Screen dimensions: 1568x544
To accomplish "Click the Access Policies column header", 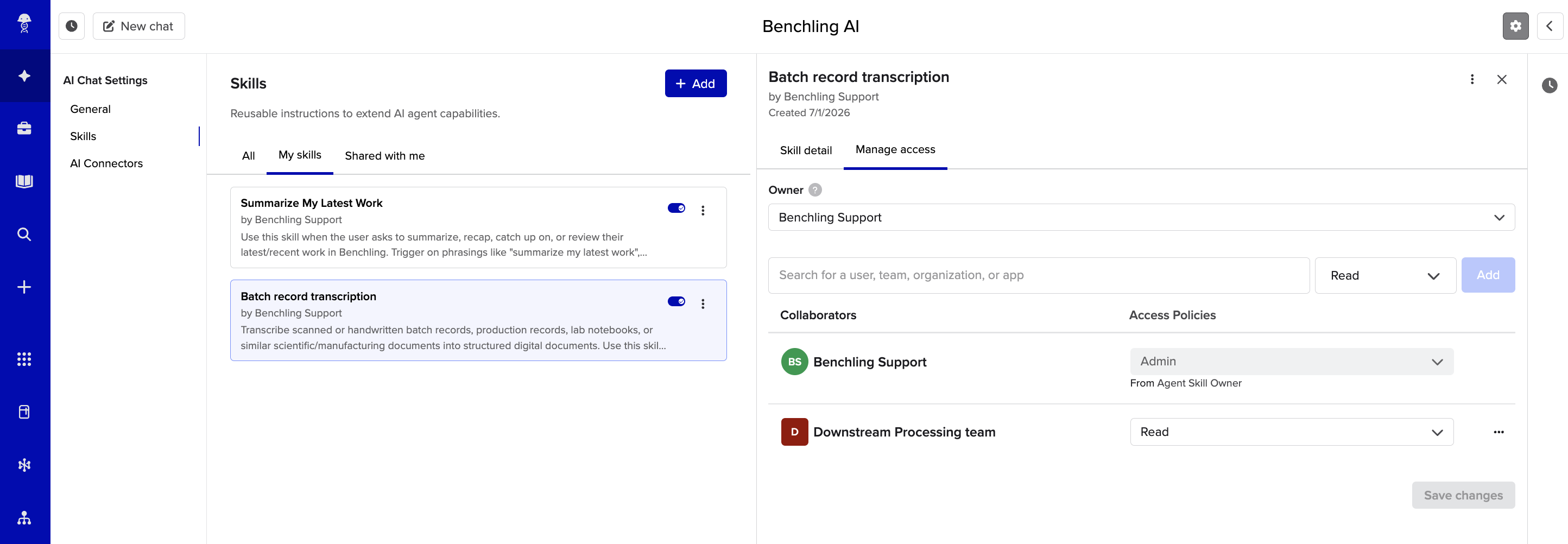I will click(x=1172, y=315).
